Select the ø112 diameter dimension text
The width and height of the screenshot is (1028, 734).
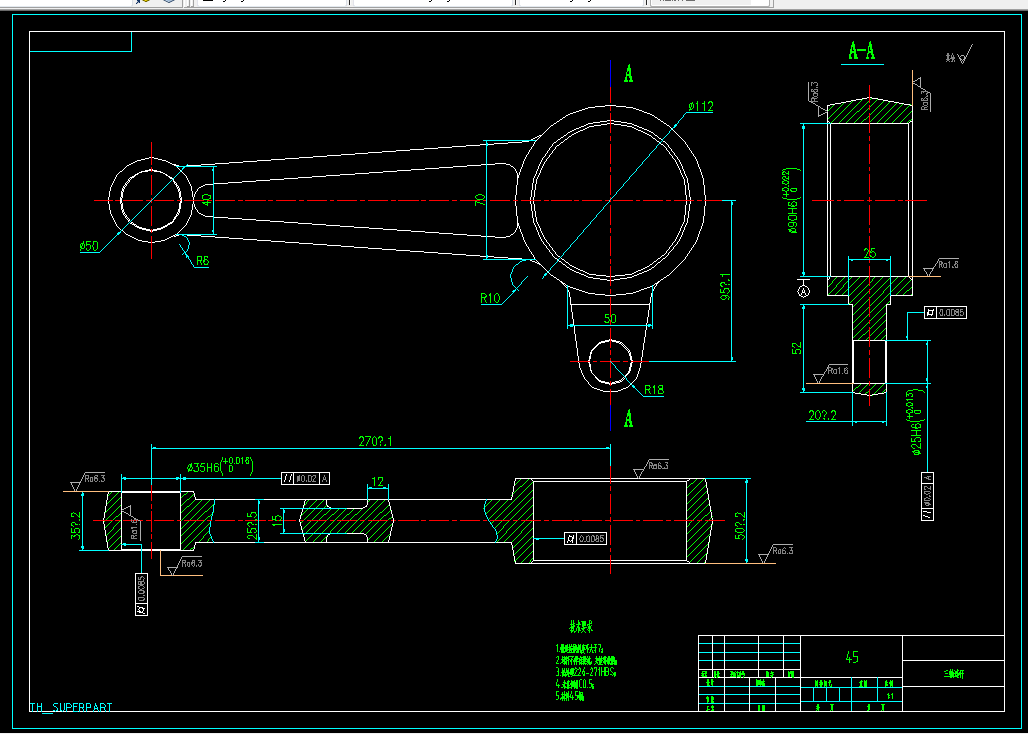tap(701, 106)
